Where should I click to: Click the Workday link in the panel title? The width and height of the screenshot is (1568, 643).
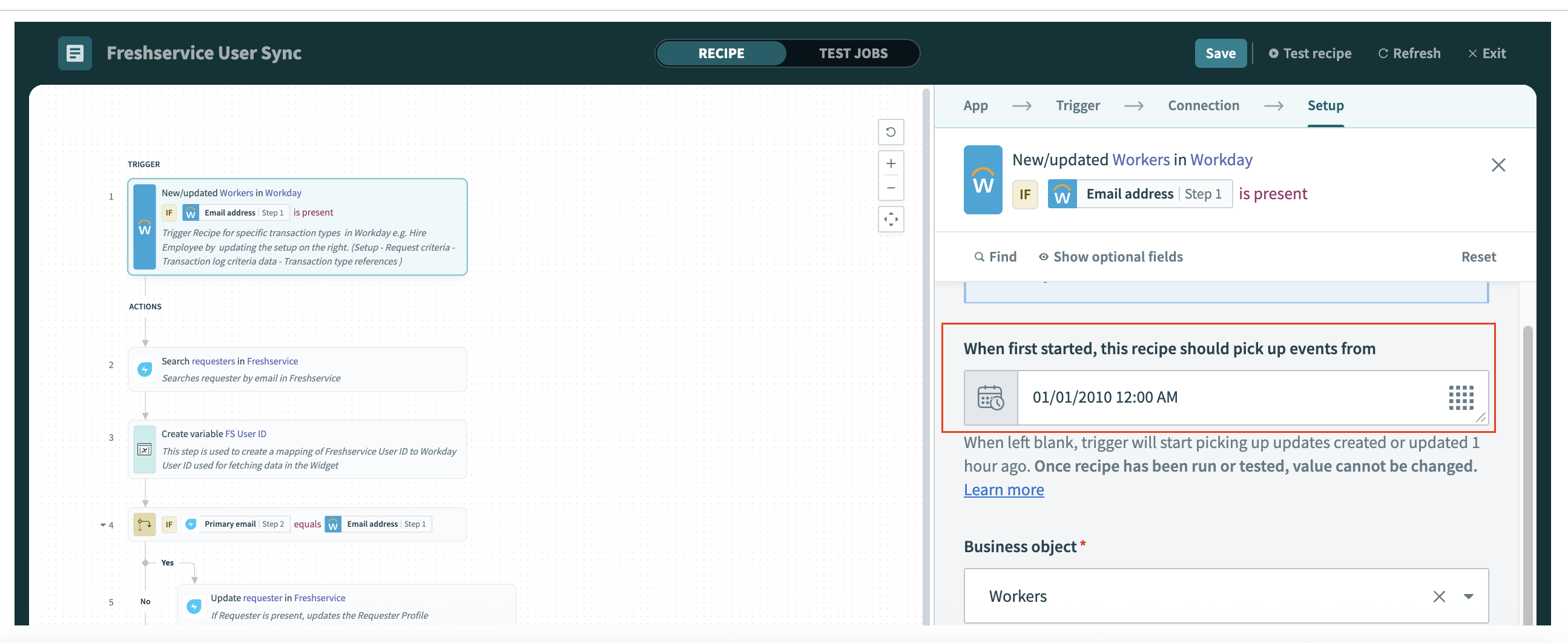[x=1221, y=159]
